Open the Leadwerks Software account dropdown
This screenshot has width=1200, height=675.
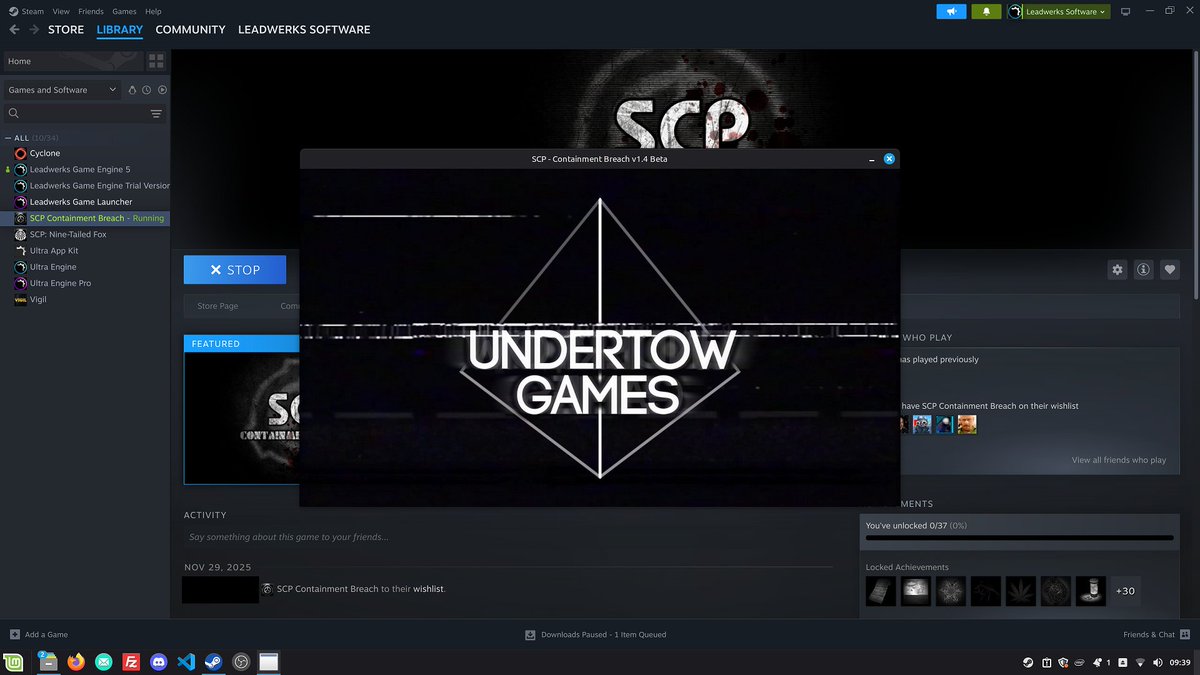click(1058, 11)
